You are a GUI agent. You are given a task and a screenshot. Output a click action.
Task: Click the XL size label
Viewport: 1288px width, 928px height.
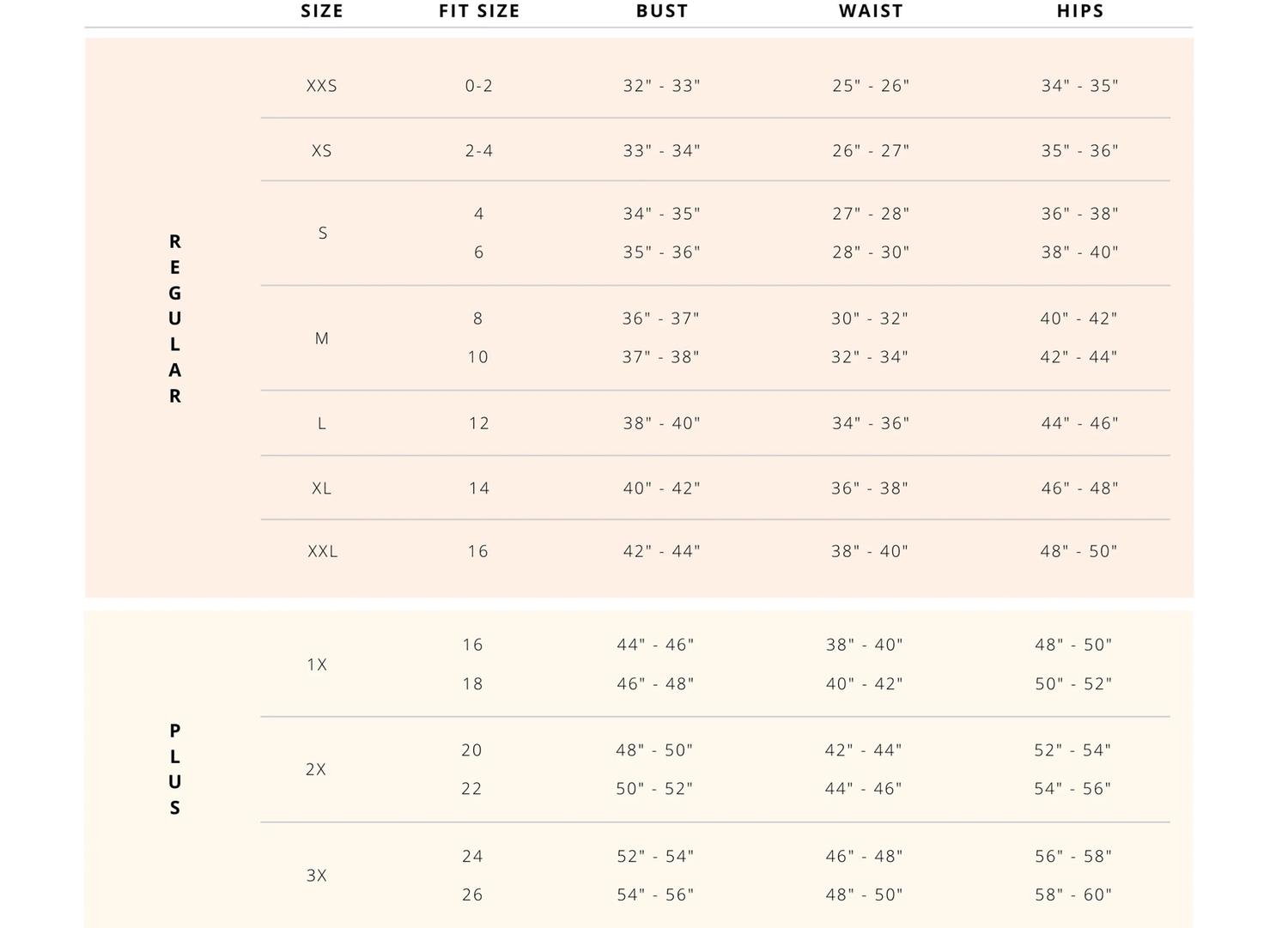(322, 488)
